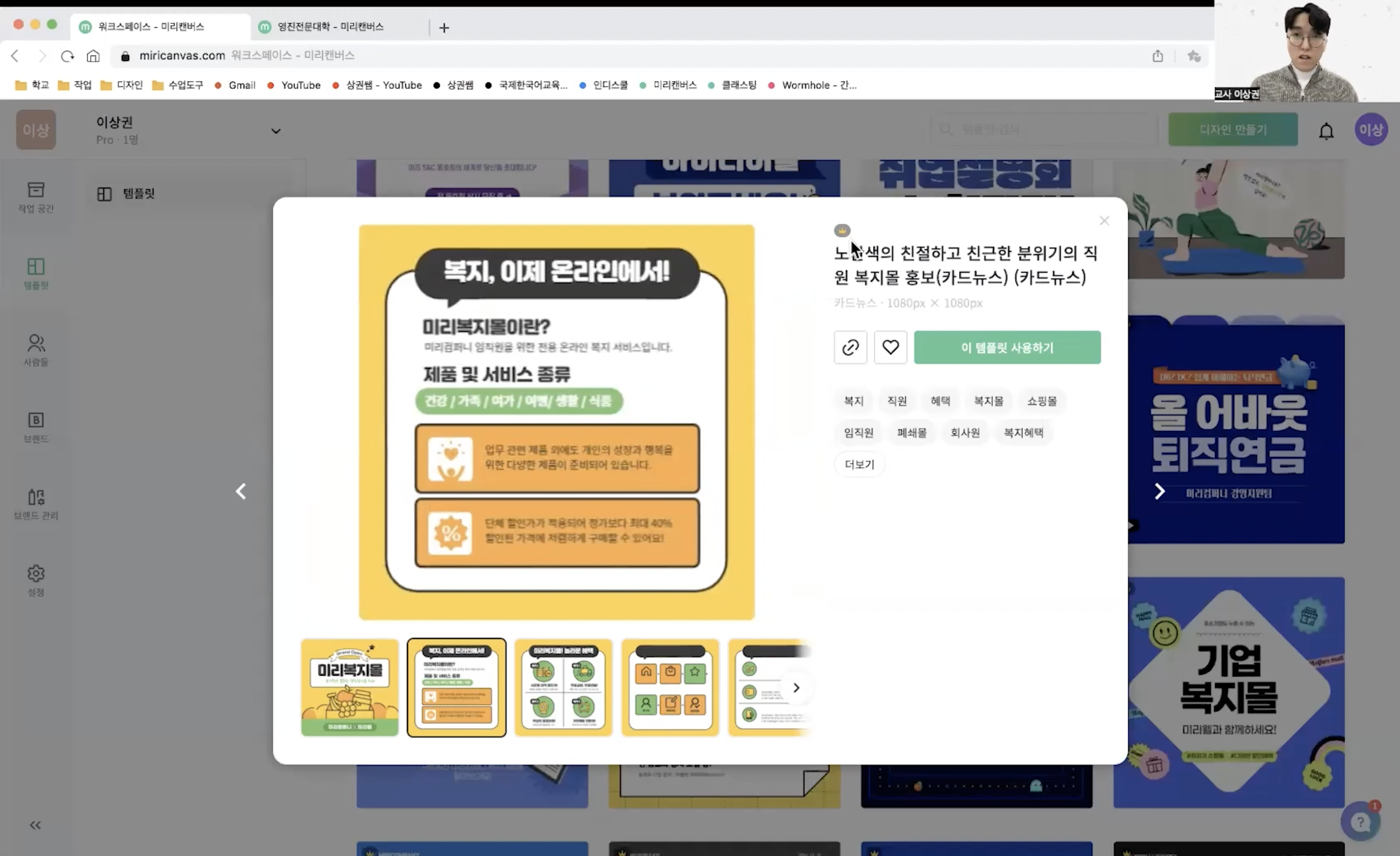Click the 쇼핑몰 tag

1042,401
